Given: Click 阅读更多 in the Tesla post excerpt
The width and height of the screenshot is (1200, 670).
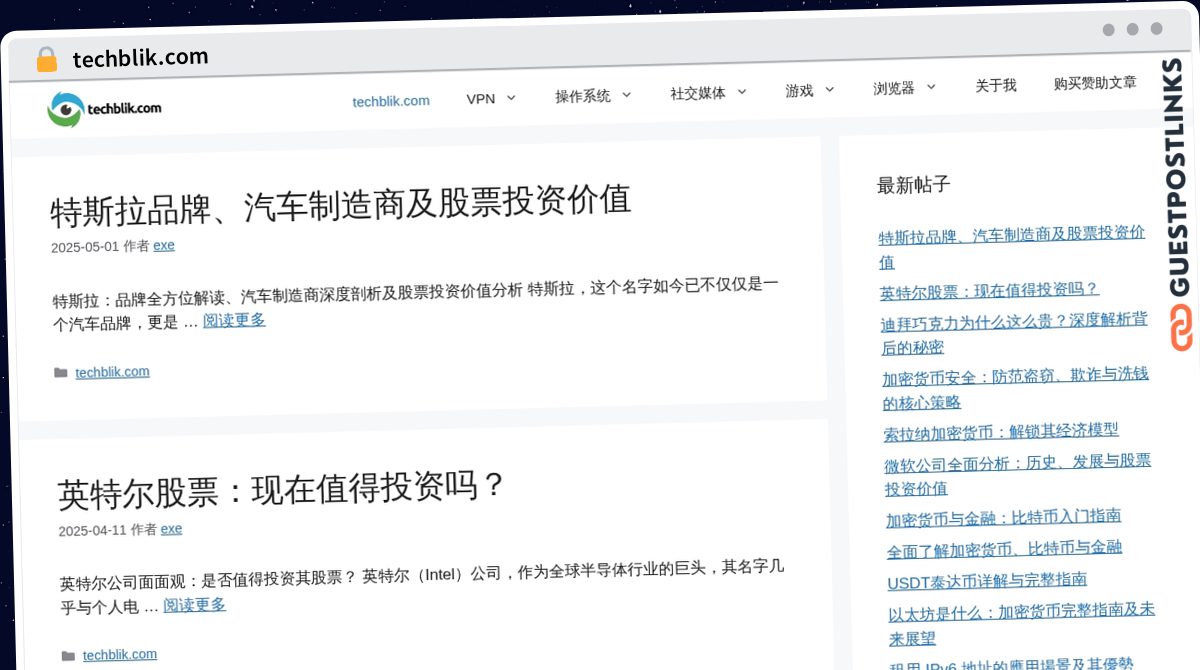Looking at the screenshot, I should click(x=234, y=320).
